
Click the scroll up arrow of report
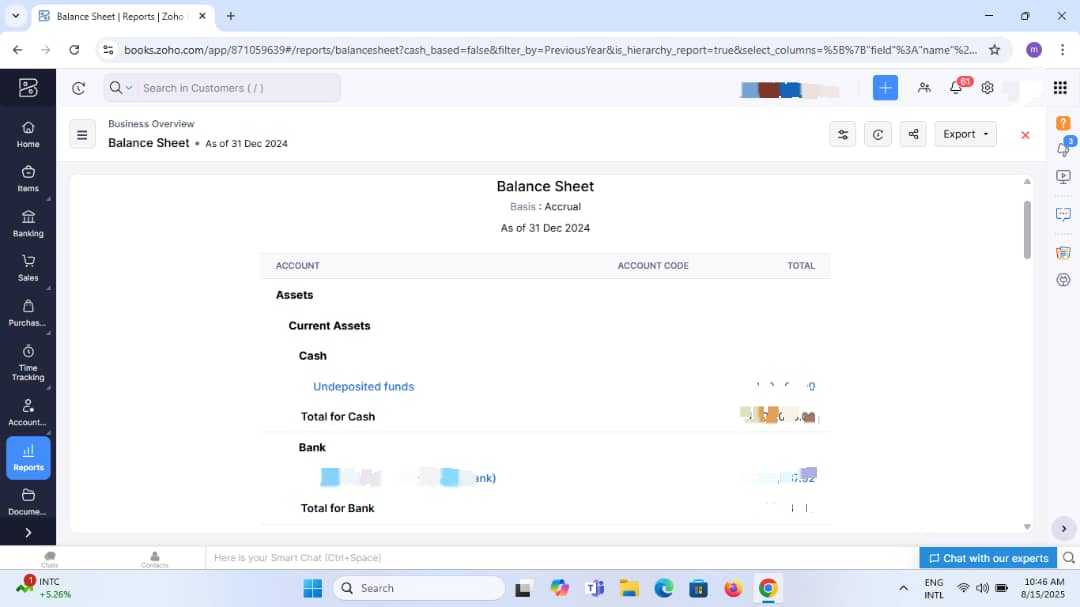pyautogui.click(x=1027, y=182)
